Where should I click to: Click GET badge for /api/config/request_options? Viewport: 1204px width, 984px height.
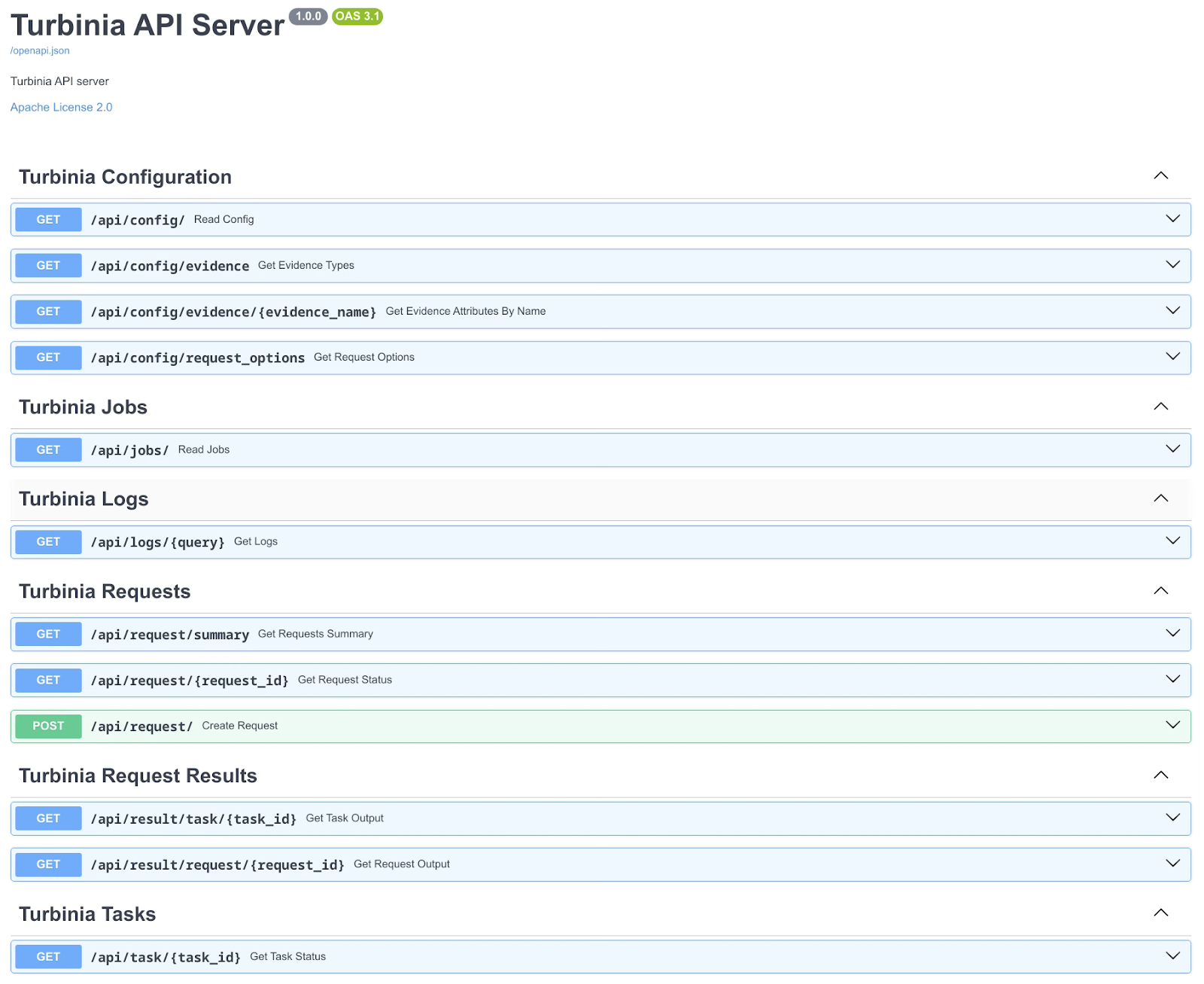point(48,358)
